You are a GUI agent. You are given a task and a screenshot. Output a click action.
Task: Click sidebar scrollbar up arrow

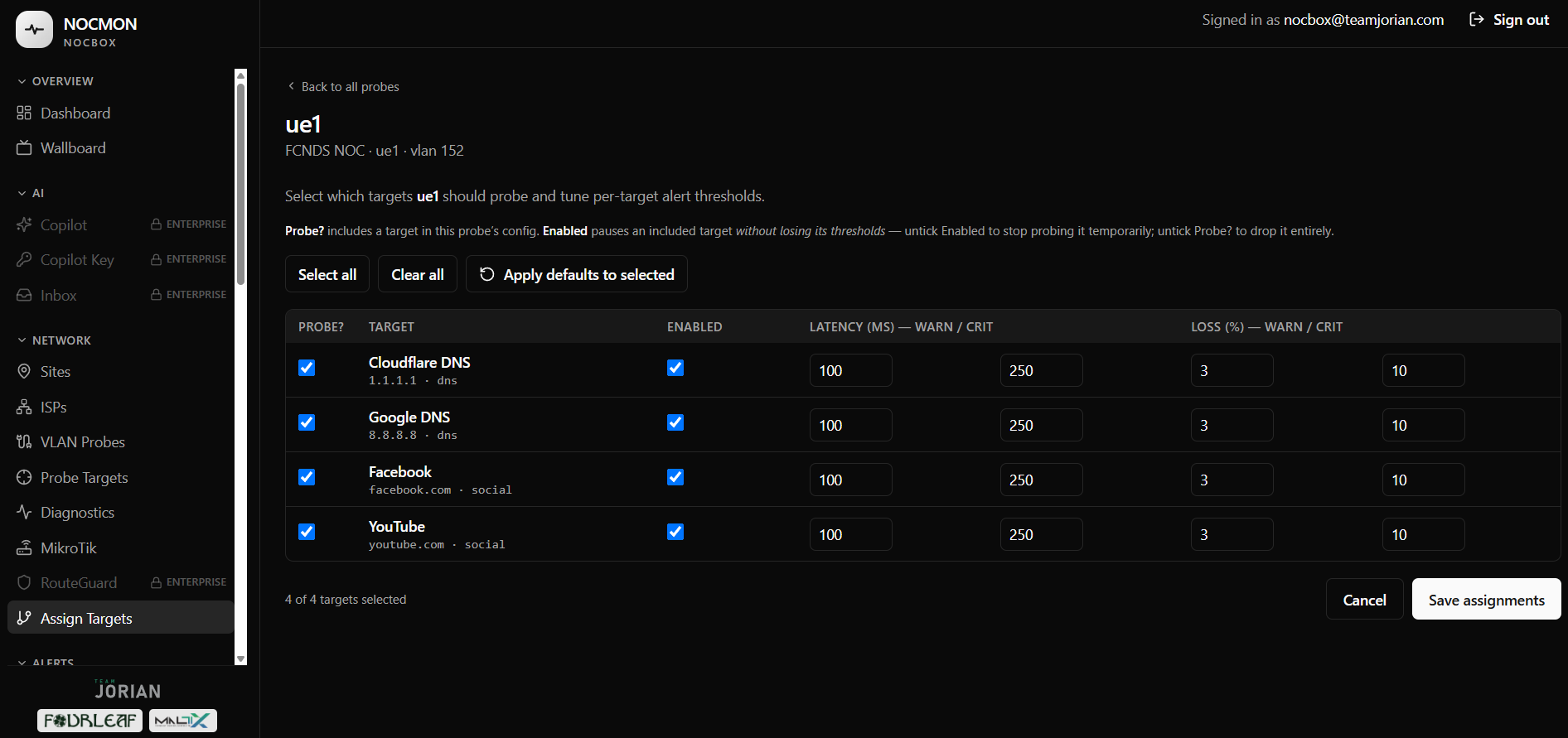(x=241, y=75)
